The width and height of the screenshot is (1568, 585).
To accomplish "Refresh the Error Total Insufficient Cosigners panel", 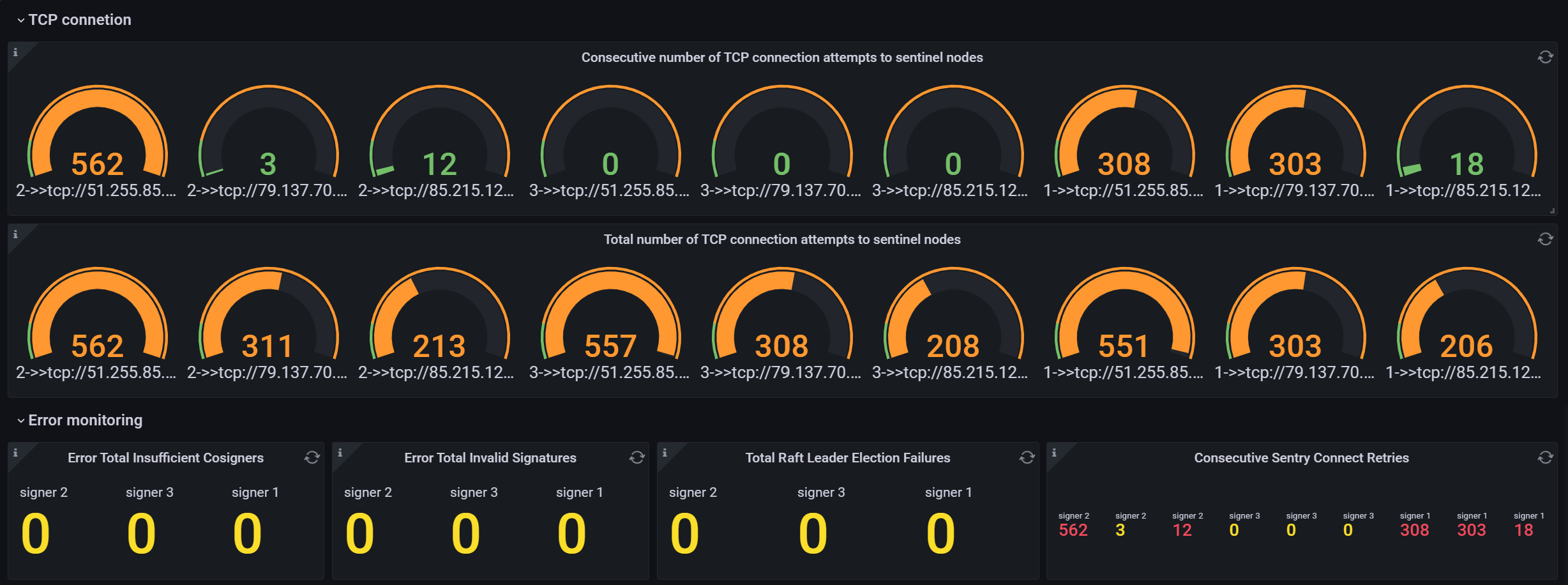I will point(312,457).
